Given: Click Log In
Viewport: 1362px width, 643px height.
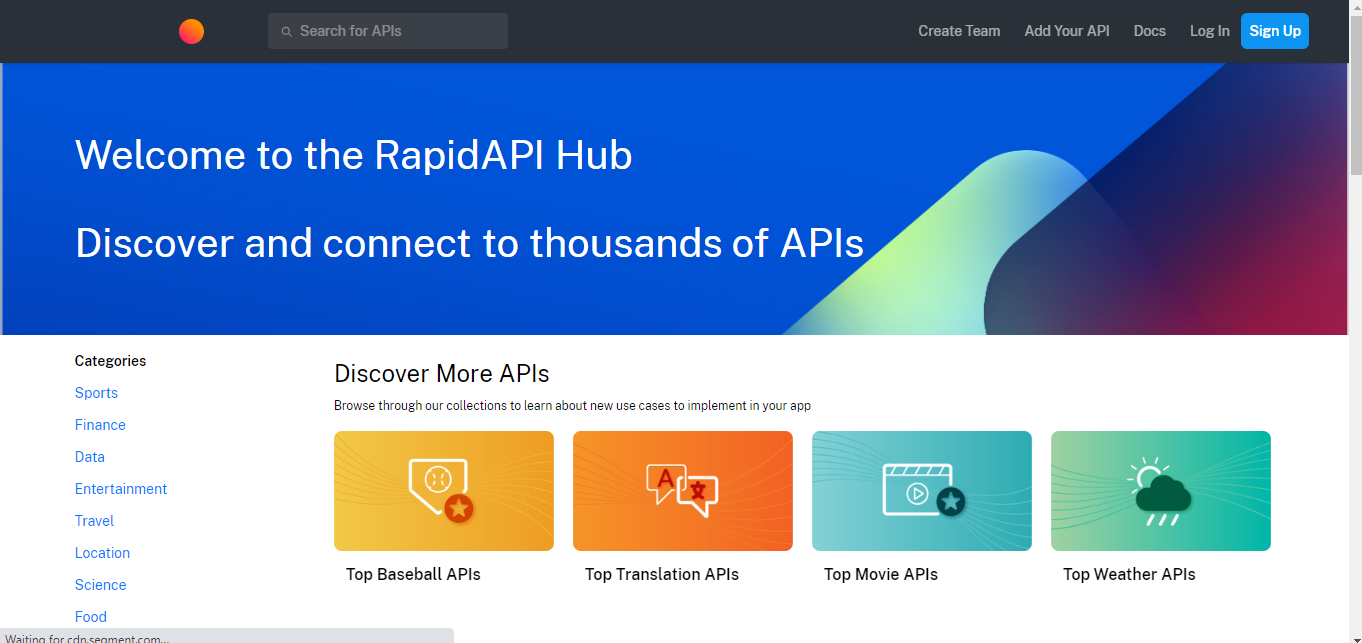Looking at the screenshot, I should [1210, 31].
